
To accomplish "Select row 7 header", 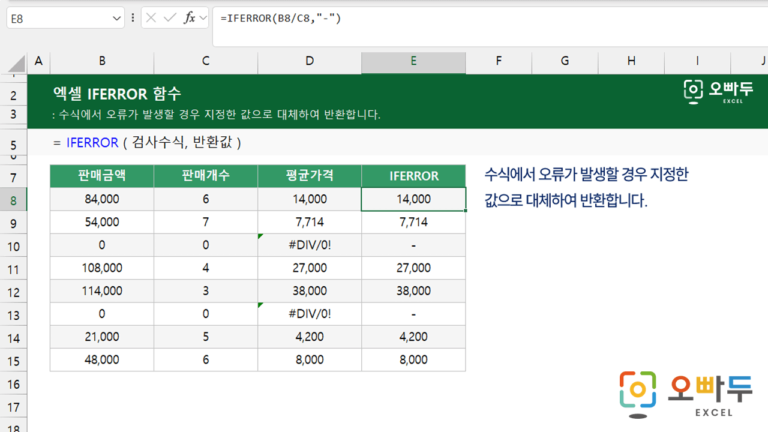I will (13, 177).
